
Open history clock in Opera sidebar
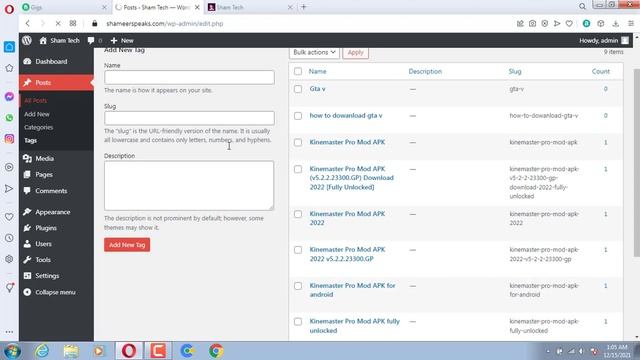pyautogui.click(x=9, y=238)
